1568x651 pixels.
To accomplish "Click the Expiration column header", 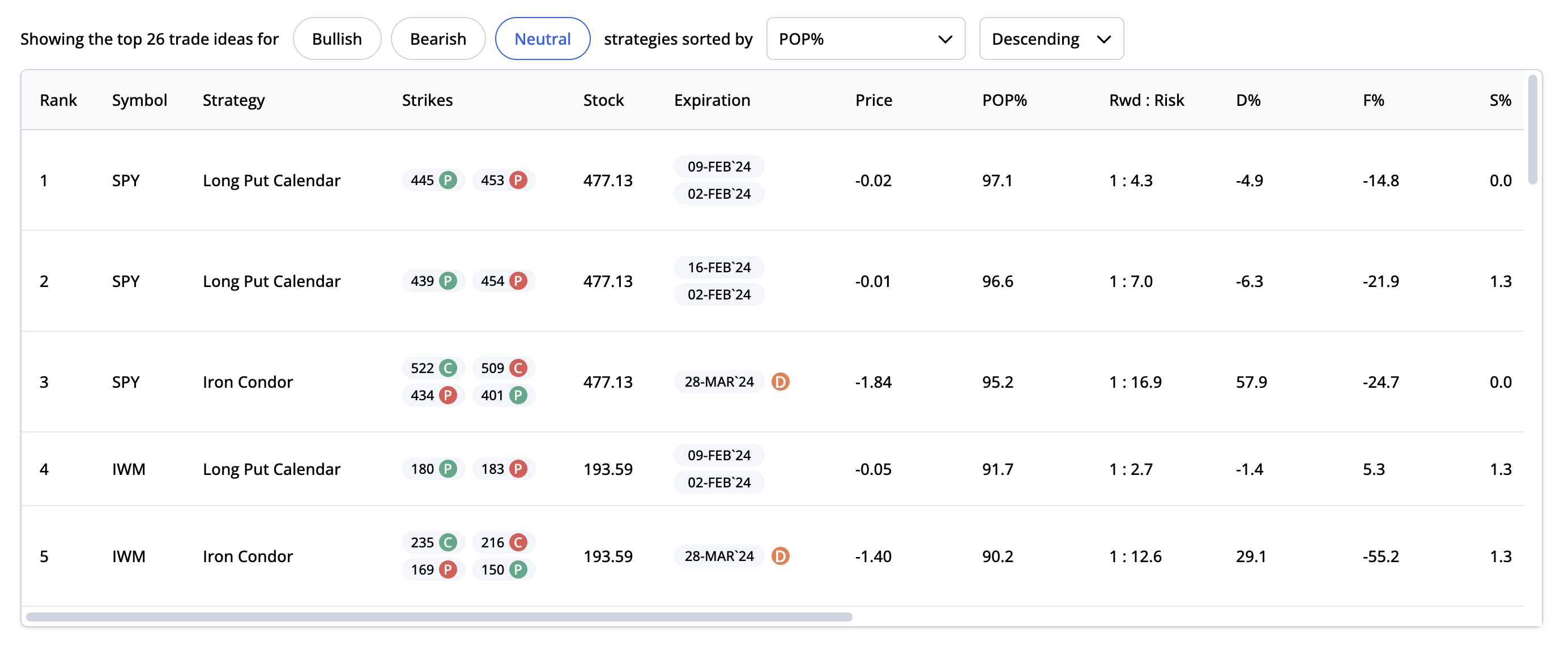I will (711, 100).
